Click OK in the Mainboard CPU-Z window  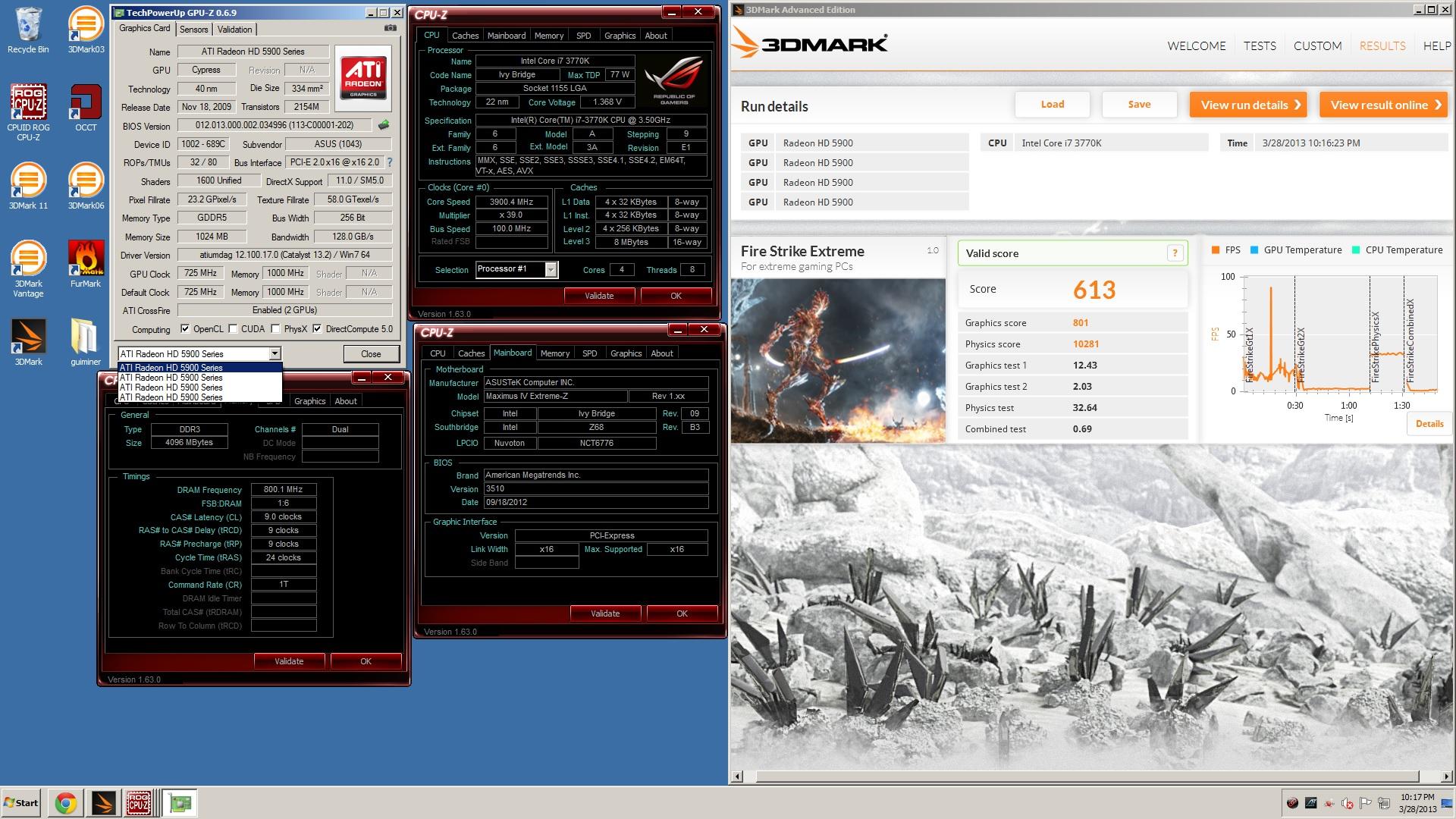pos(682,613)
